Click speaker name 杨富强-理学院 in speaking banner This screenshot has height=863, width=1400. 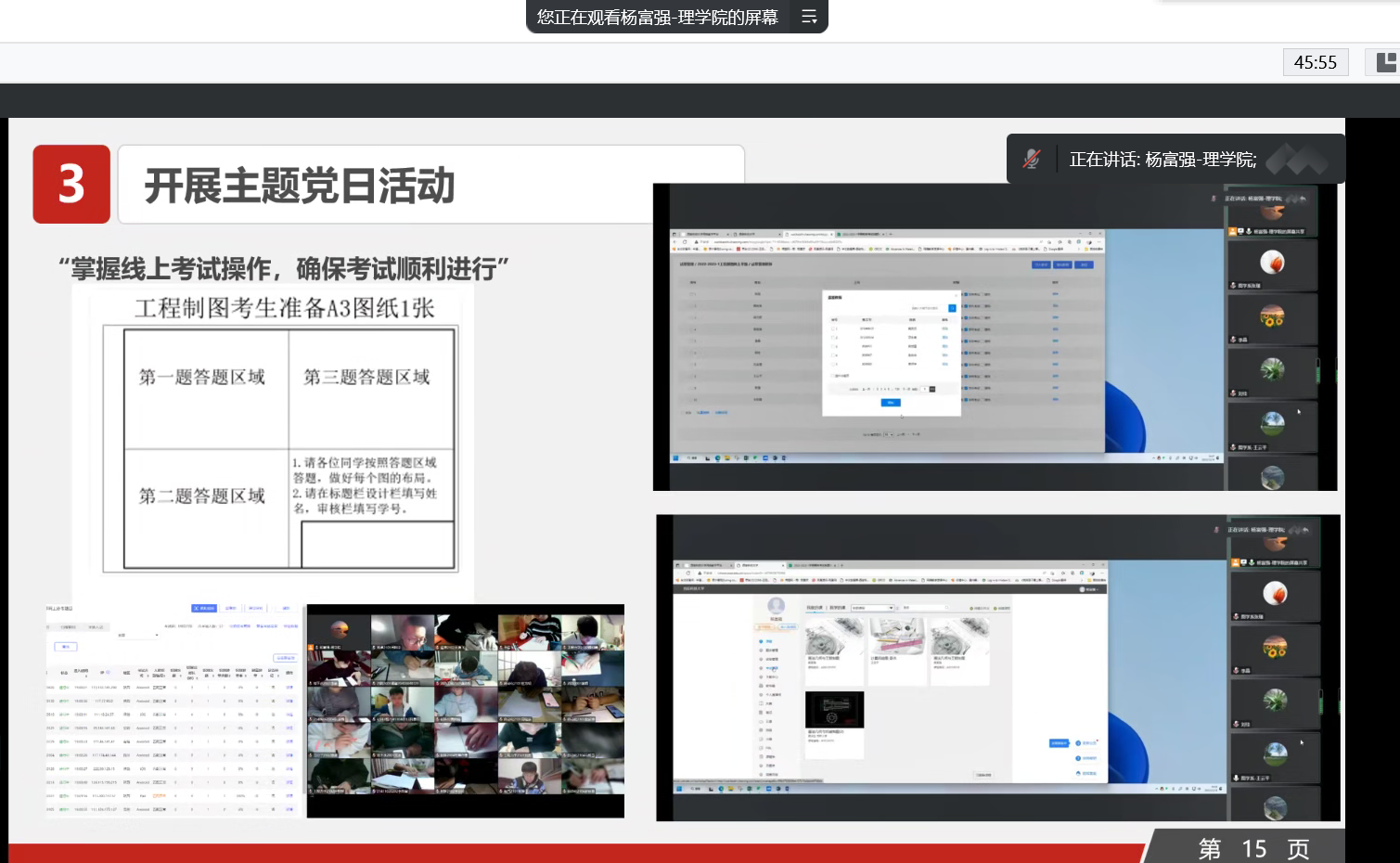(x=1201, y=160)
